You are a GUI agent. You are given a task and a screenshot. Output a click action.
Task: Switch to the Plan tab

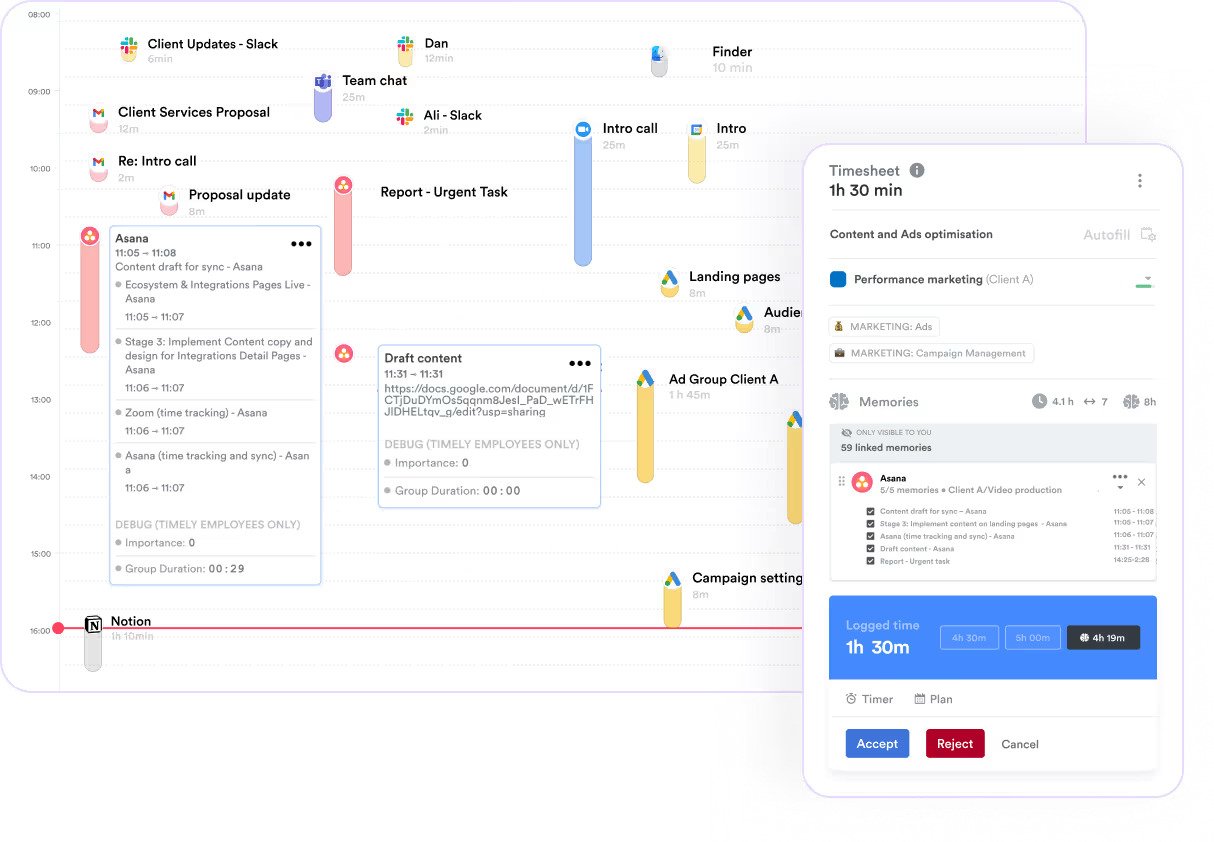click(x=933, y=699)
